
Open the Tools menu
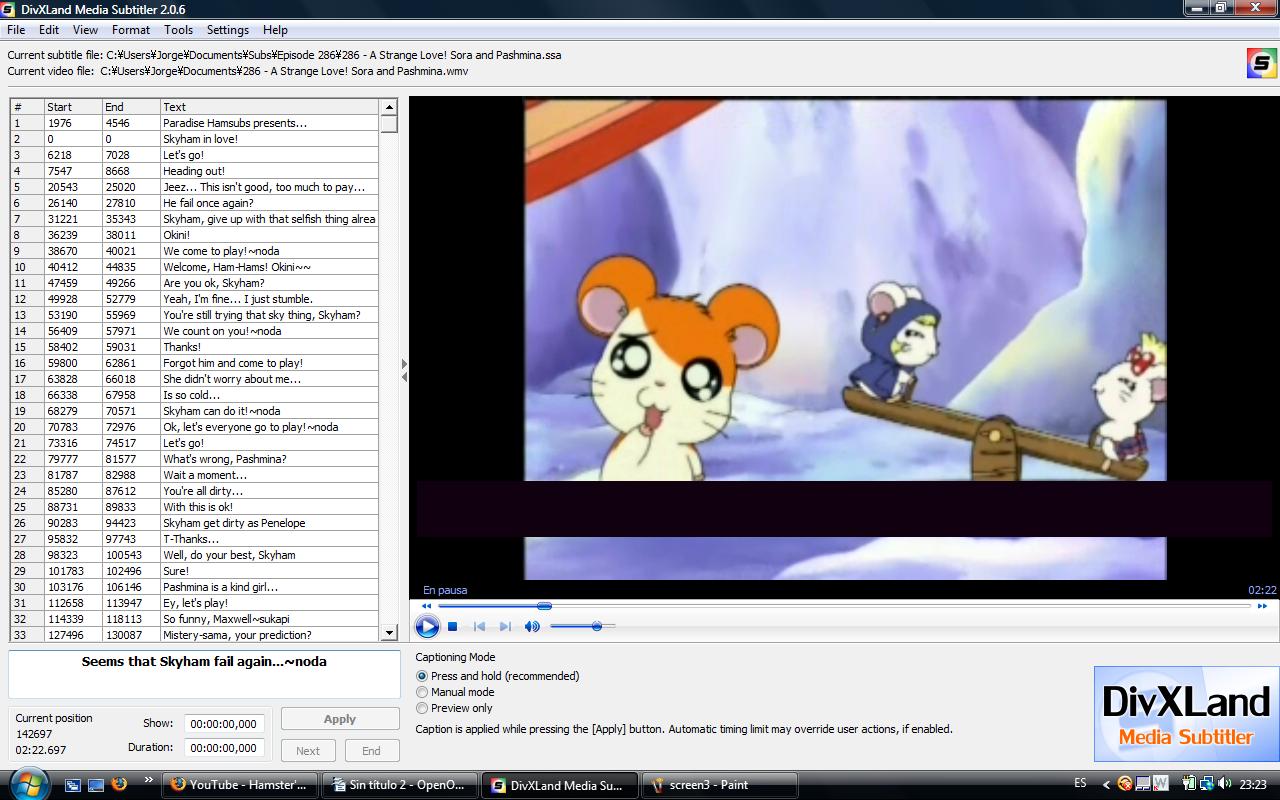[178, 30]
